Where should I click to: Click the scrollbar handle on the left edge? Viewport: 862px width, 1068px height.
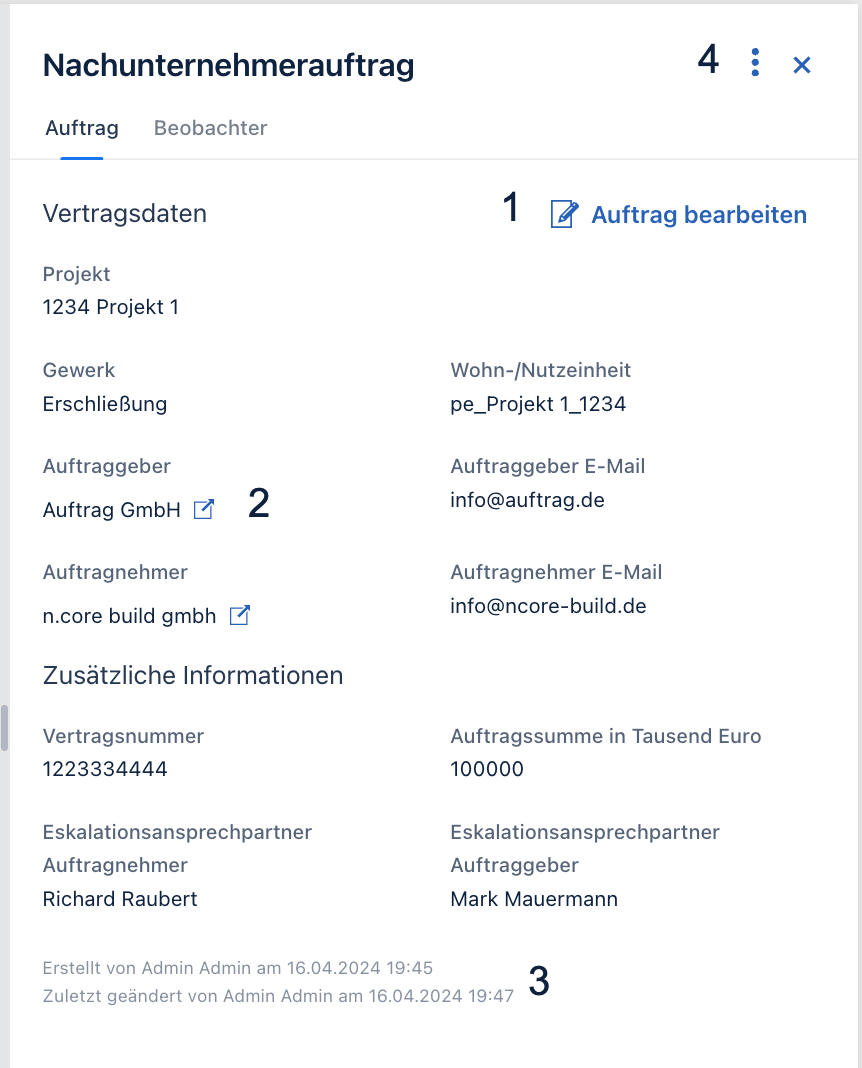(x=4, y=727)
